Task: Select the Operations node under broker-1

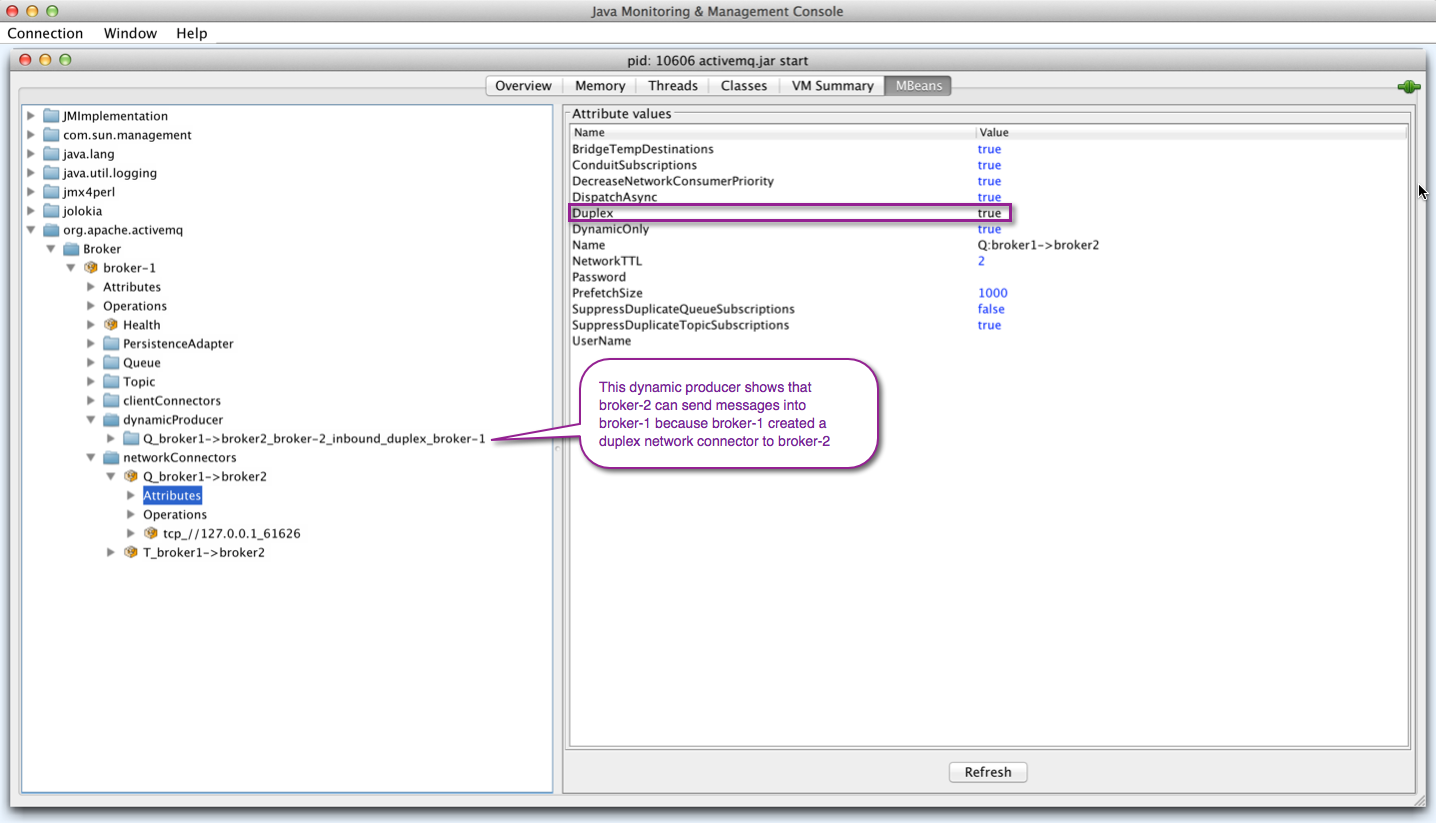Action: [x=135, y=306]
